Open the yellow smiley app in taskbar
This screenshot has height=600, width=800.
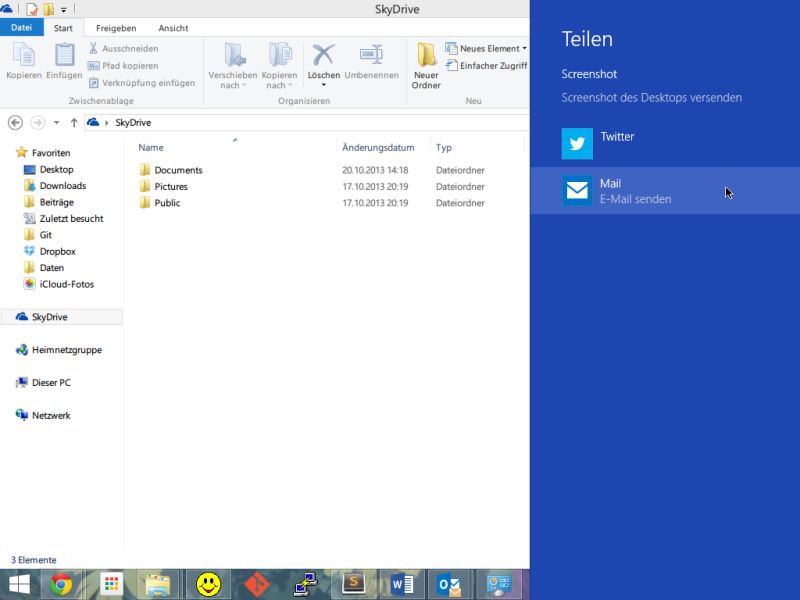coord(208,584)
